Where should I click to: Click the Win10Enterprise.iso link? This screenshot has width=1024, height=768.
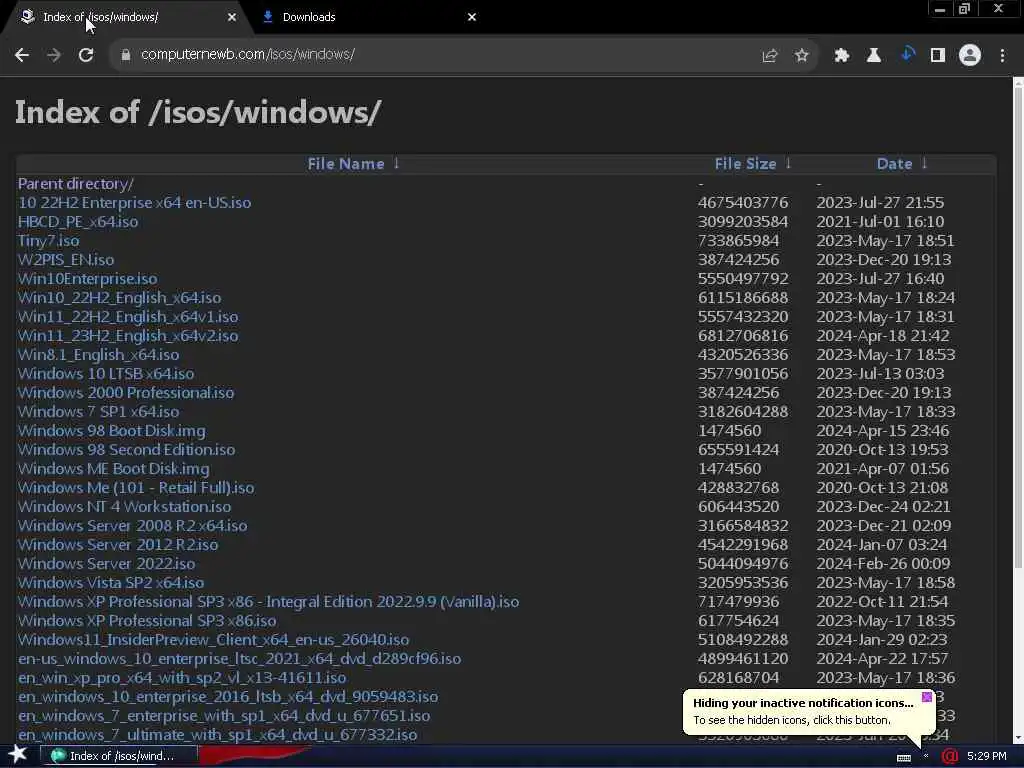(87, 278)
